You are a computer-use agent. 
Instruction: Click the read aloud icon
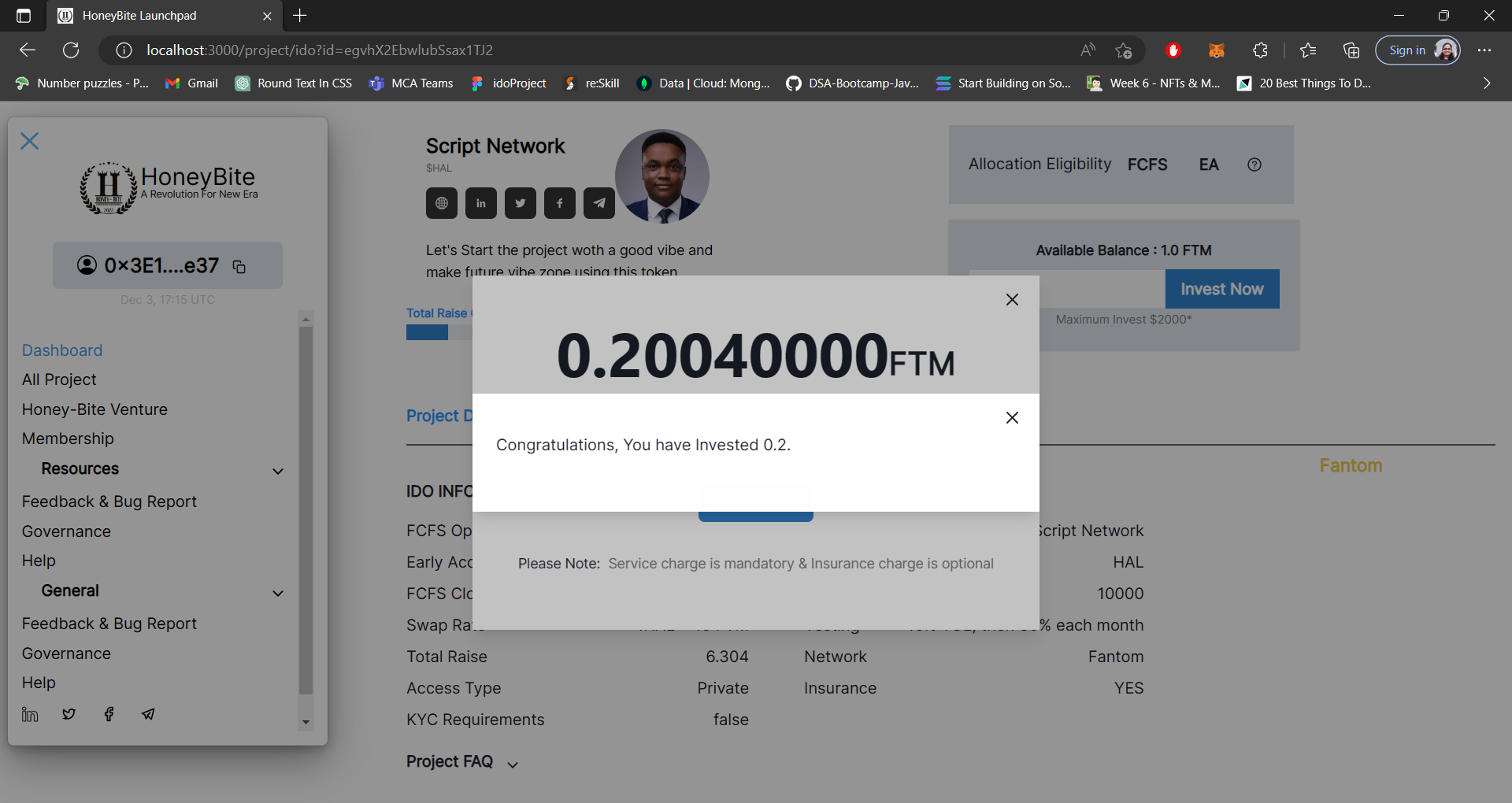[x=1088, y=50]
